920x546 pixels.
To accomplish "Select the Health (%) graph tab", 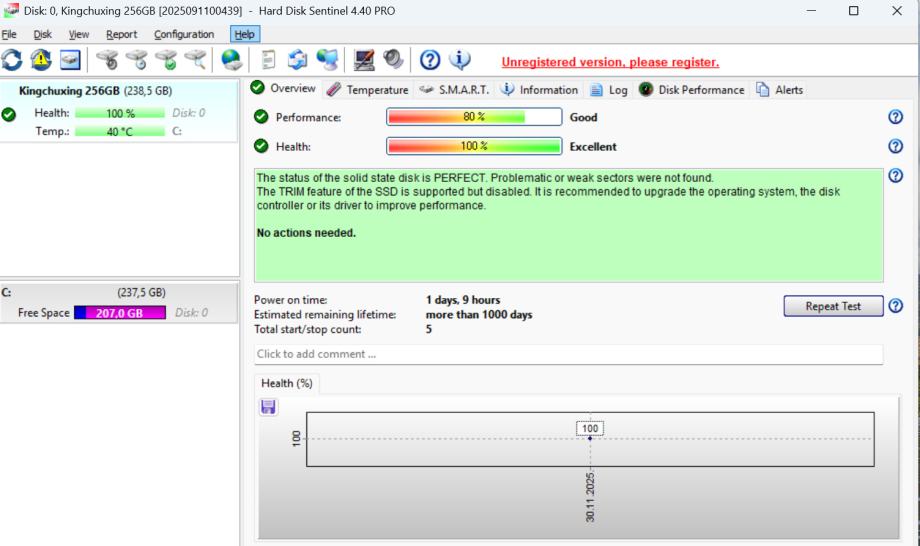I will (287, 383).
